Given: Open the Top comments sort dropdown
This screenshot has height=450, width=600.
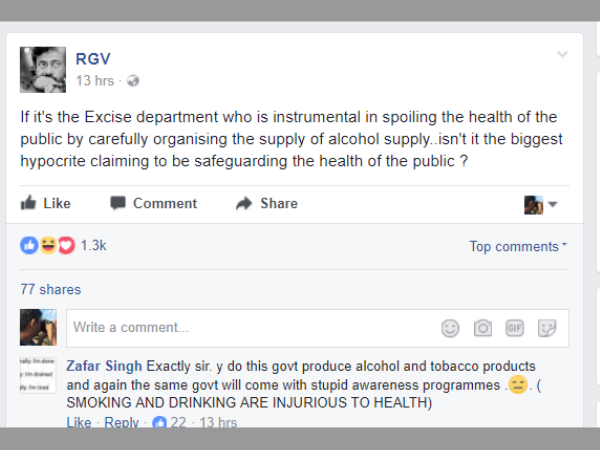Looking at the screenshot, I should pos(518,246).
